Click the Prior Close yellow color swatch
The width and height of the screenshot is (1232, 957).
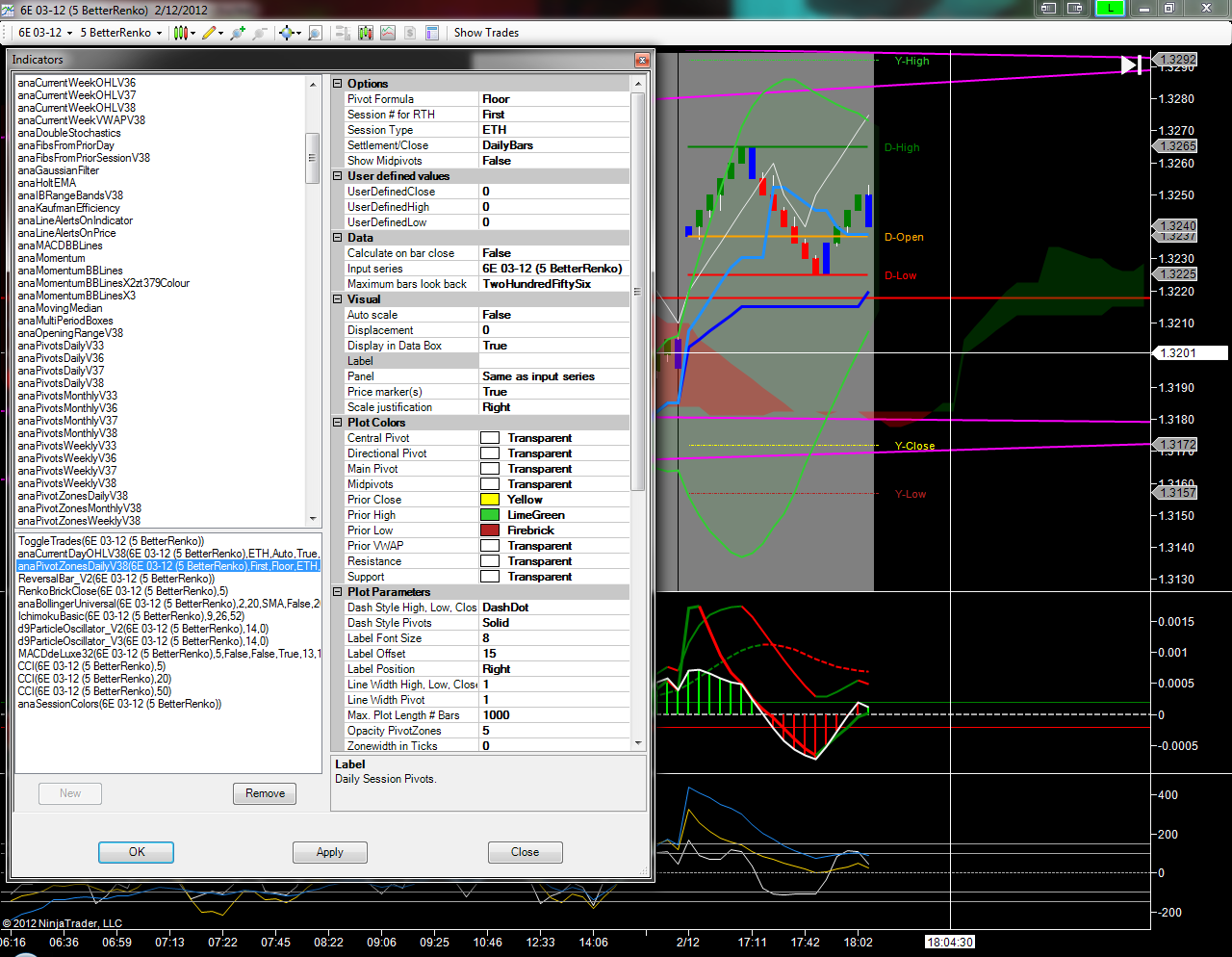pyautogui.click(x=490, y=500)
